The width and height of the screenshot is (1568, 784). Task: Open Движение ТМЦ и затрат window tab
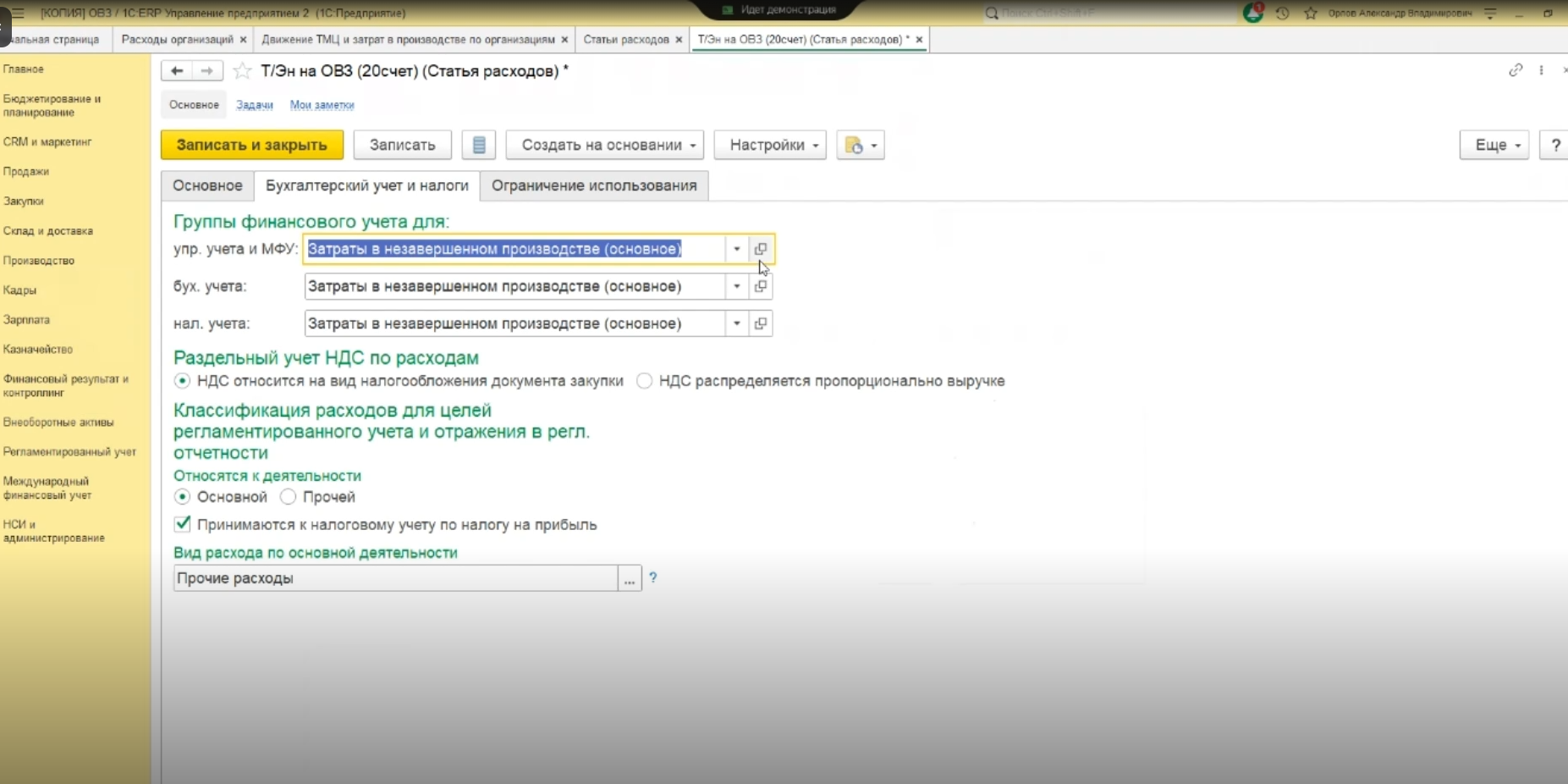point(409,40)
